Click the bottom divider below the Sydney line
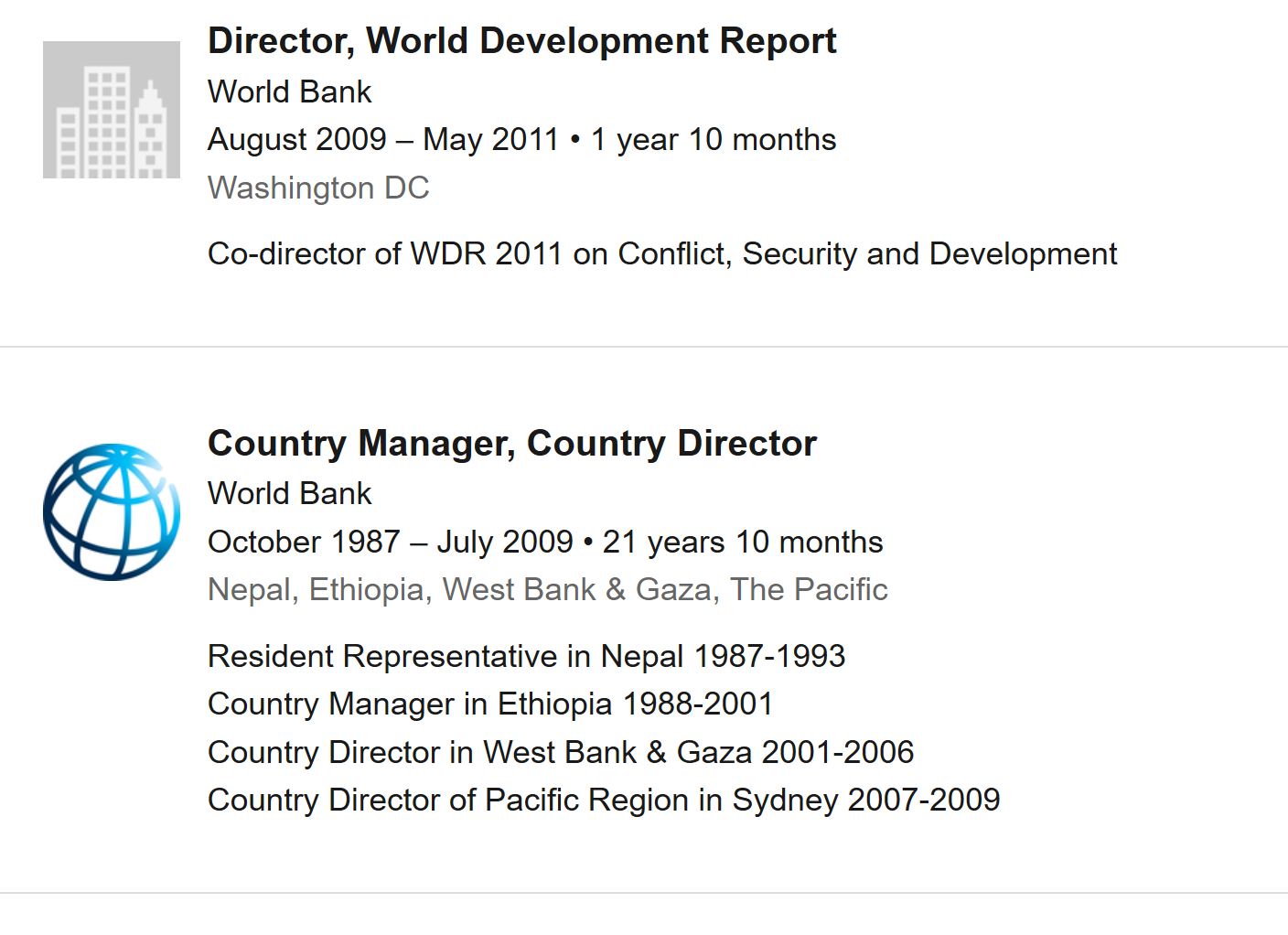The image size is (1288, 935). click(x=644, y=893)
